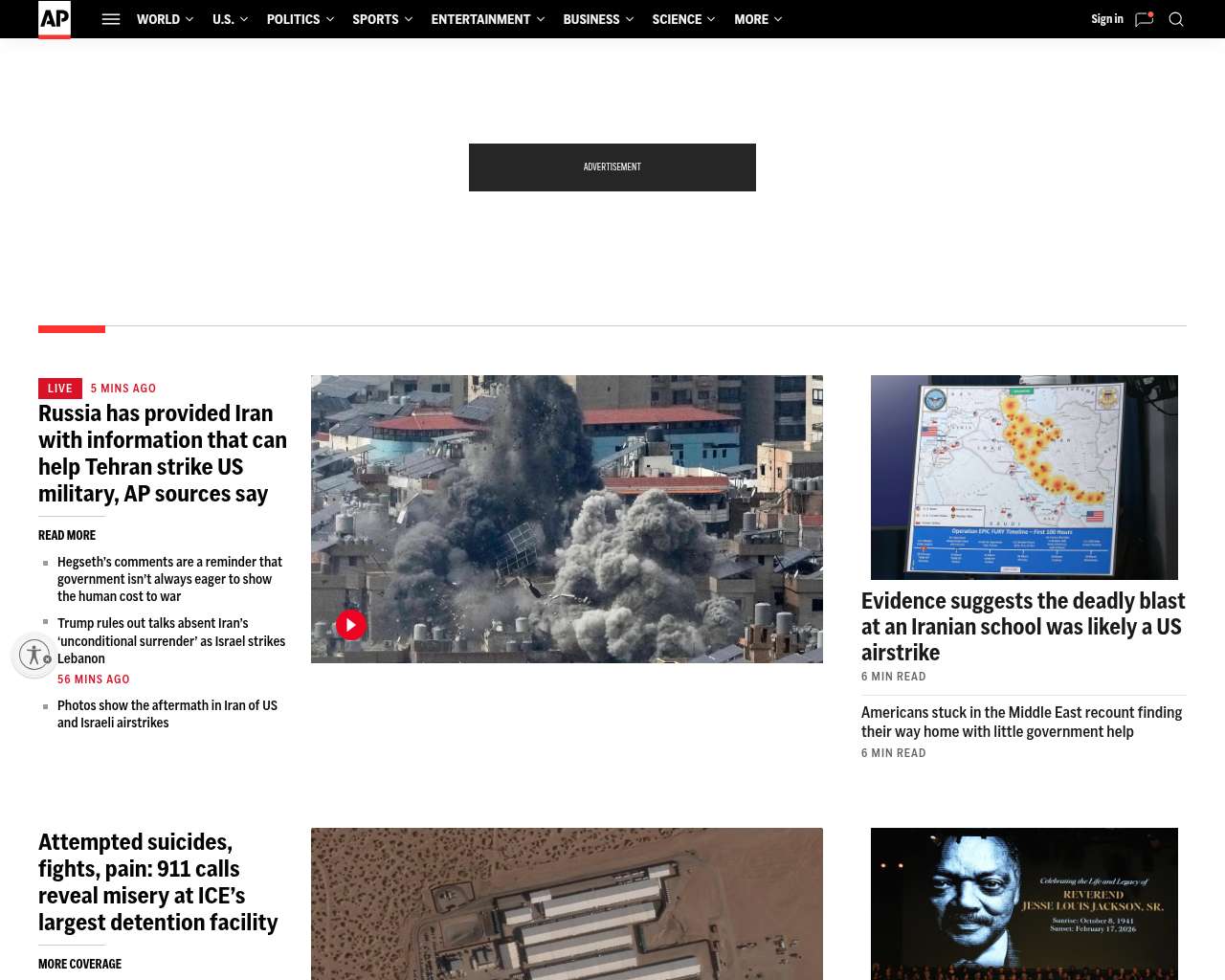Click the '5 MINS AGO' timestamp
The image size is (1225, 980).
123,389
